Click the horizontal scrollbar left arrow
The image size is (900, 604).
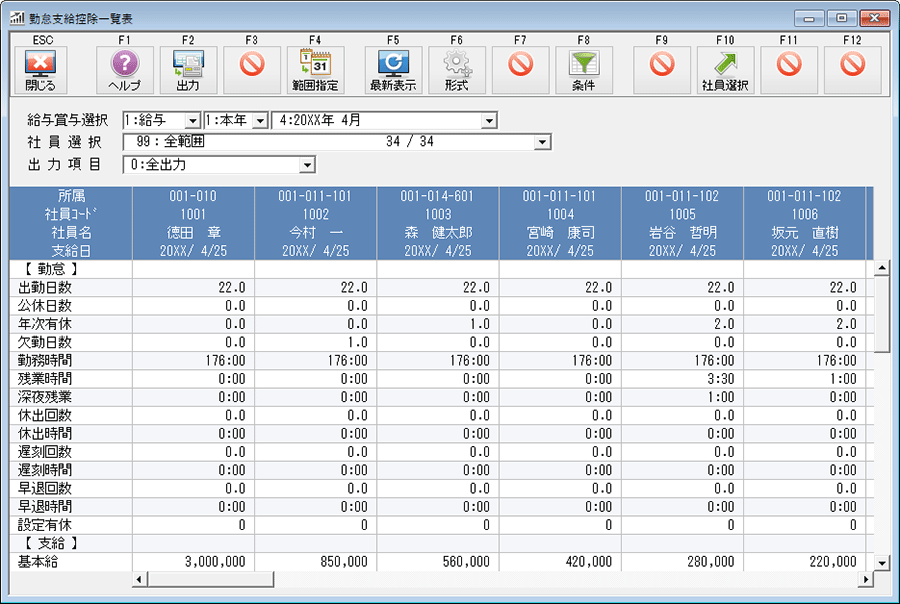pyautogui.click(x=139, y=579)
